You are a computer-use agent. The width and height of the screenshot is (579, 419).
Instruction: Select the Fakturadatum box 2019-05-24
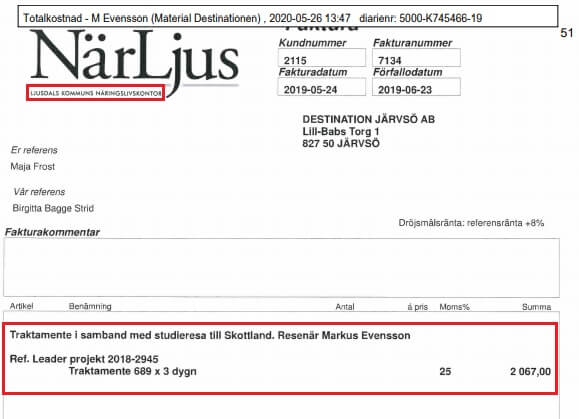pyautogui.click(x=322, y=87)
